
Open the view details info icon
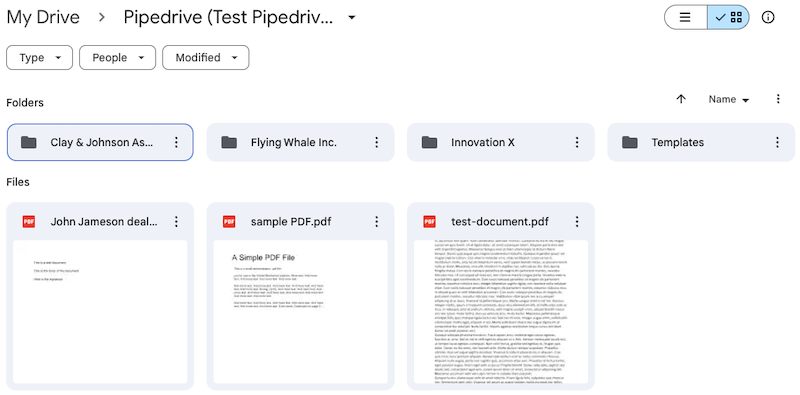coord(768,17)
